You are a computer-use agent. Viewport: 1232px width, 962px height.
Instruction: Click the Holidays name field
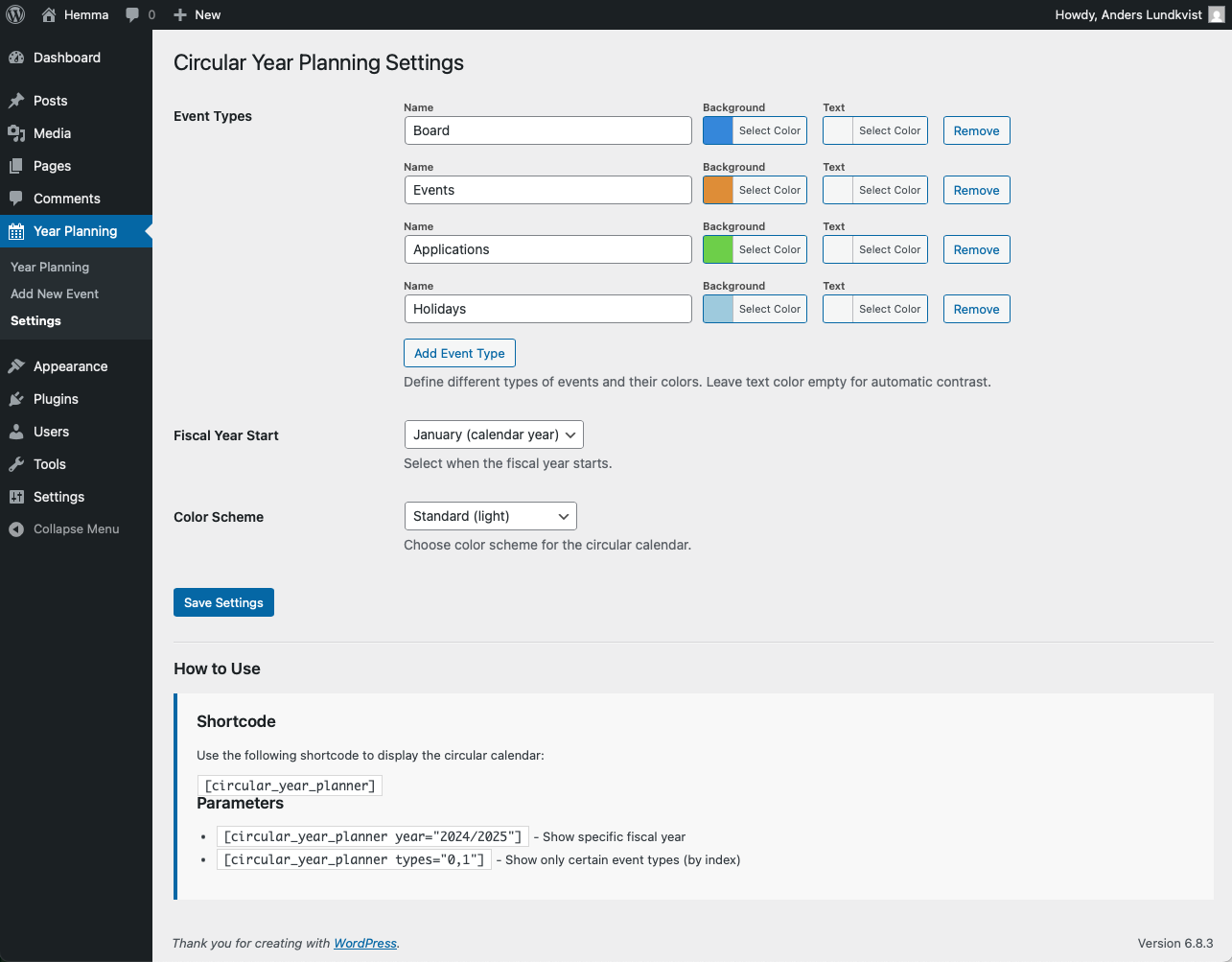(547, 309)
